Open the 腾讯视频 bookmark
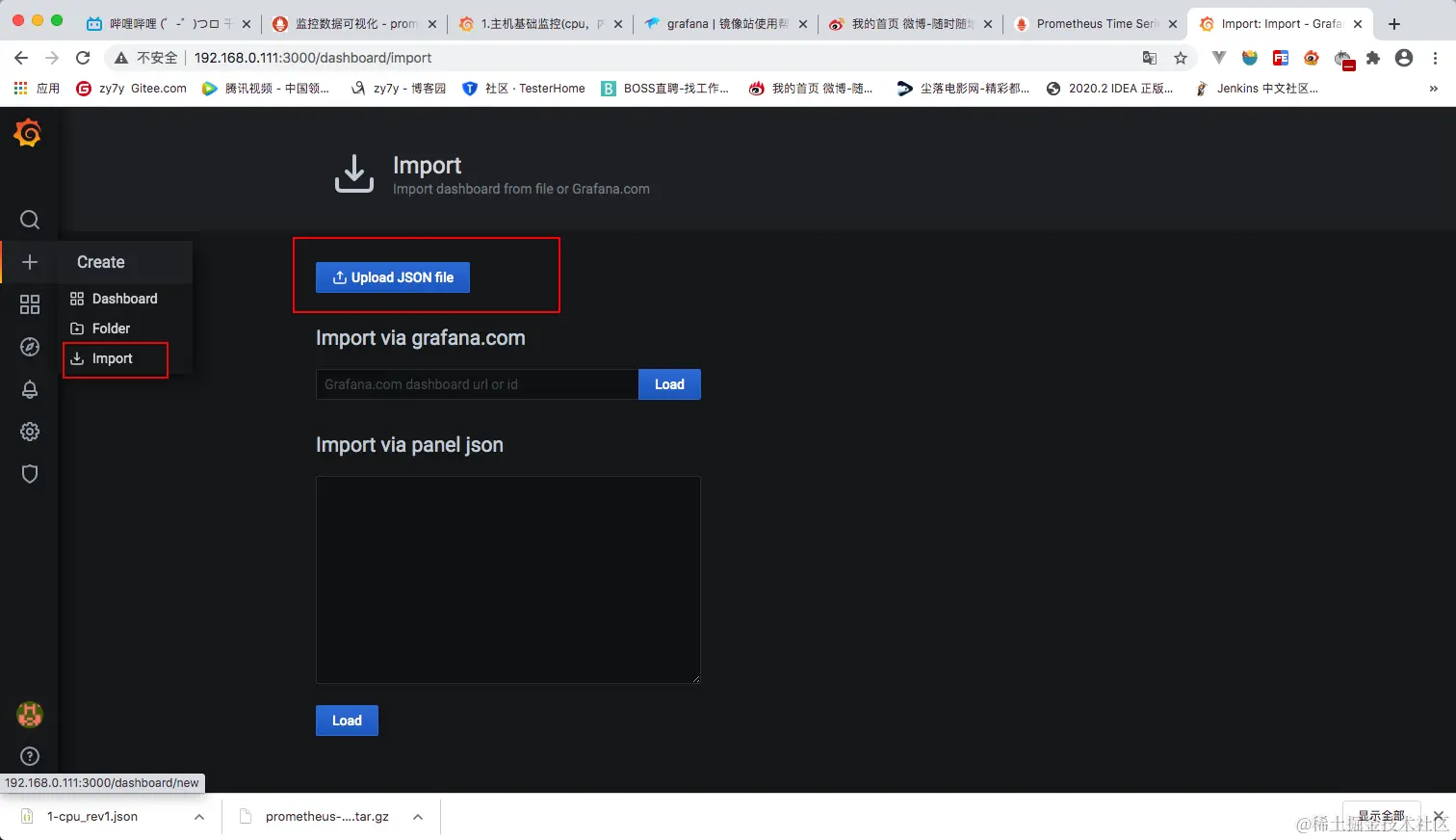Image resolution: width=1456 pixels, height=840 pixels. point(266,89)
